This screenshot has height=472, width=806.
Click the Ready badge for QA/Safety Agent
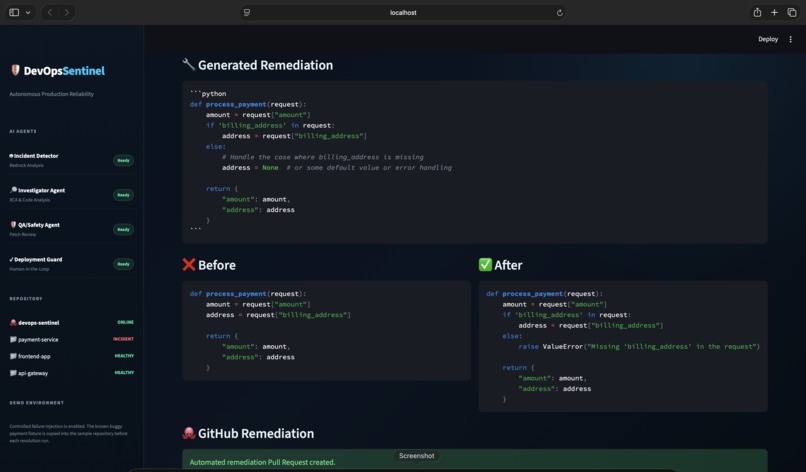123,229
